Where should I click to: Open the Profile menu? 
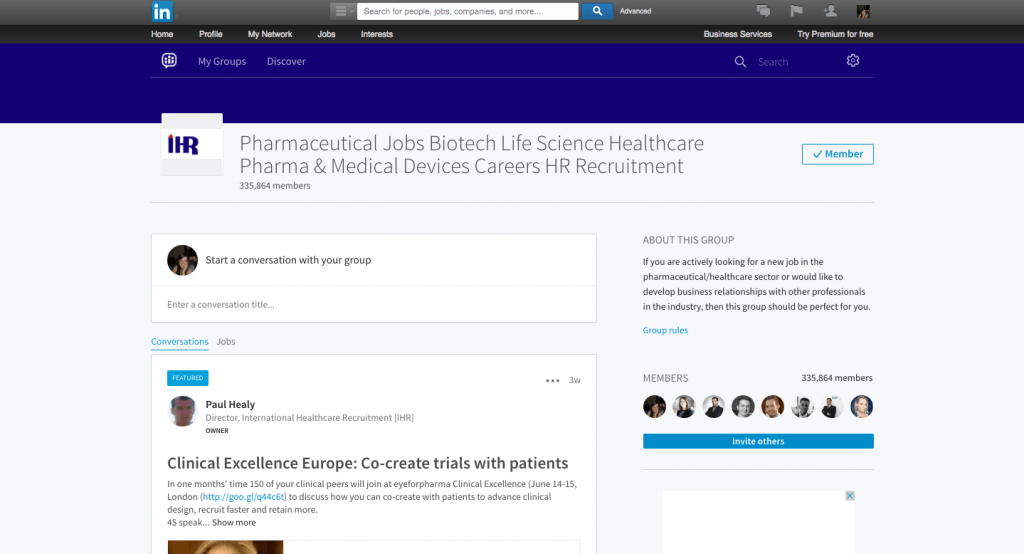[210, 34]
